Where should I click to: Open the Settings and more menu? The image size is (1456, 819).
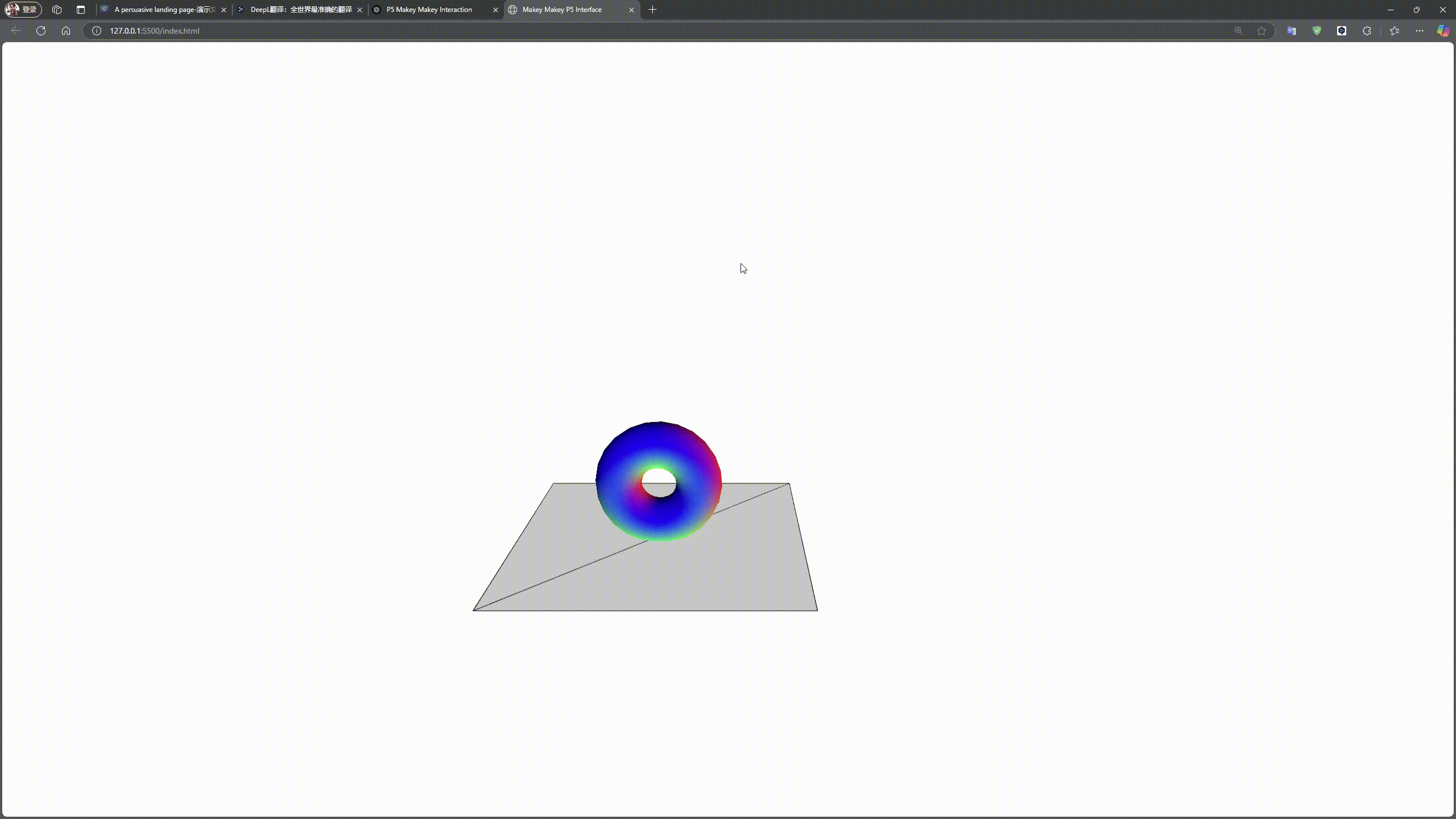coord(1420,31)
